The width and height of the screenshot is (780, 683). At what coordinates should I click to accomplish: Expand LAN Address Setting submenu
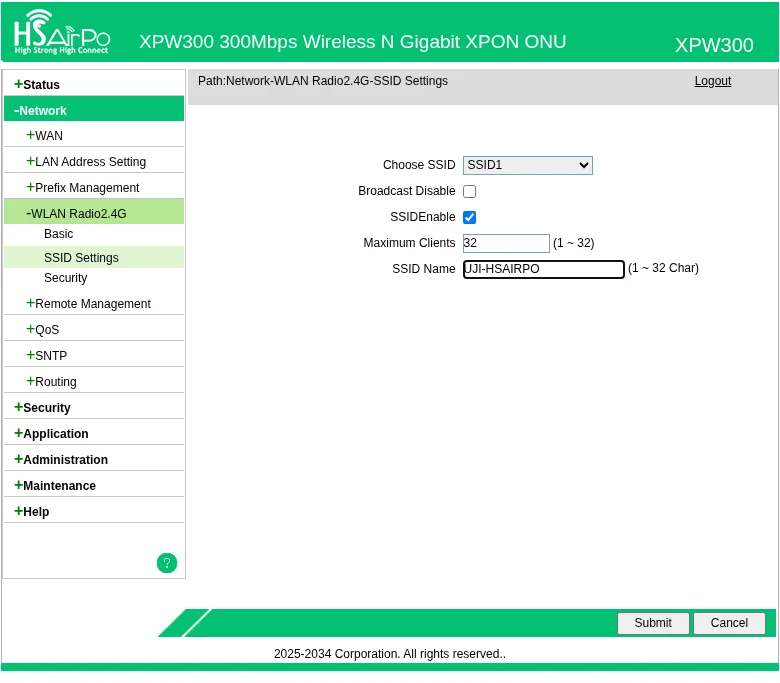pyautogui.click(x=86, y=162)
